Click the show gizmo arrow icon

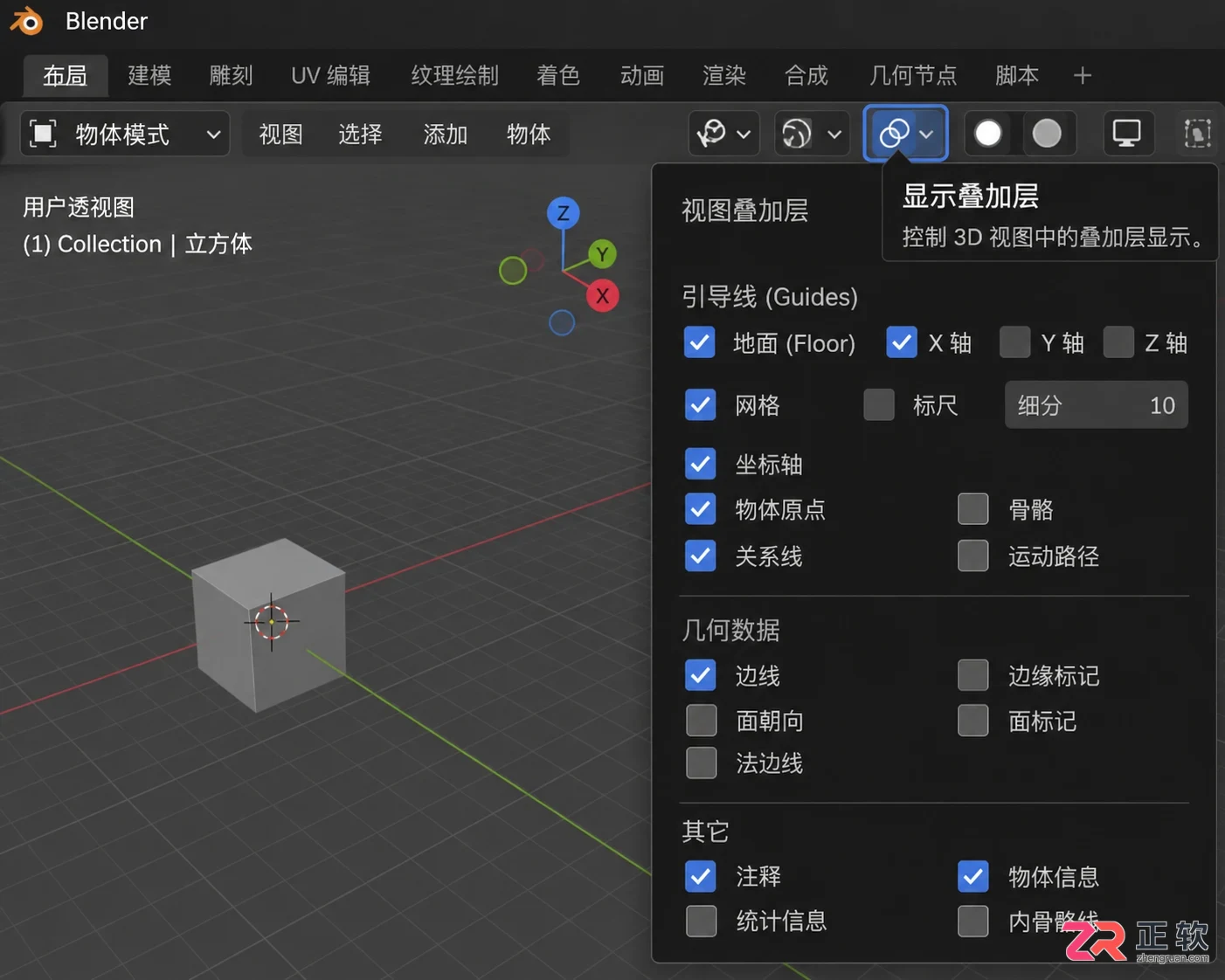796,134
